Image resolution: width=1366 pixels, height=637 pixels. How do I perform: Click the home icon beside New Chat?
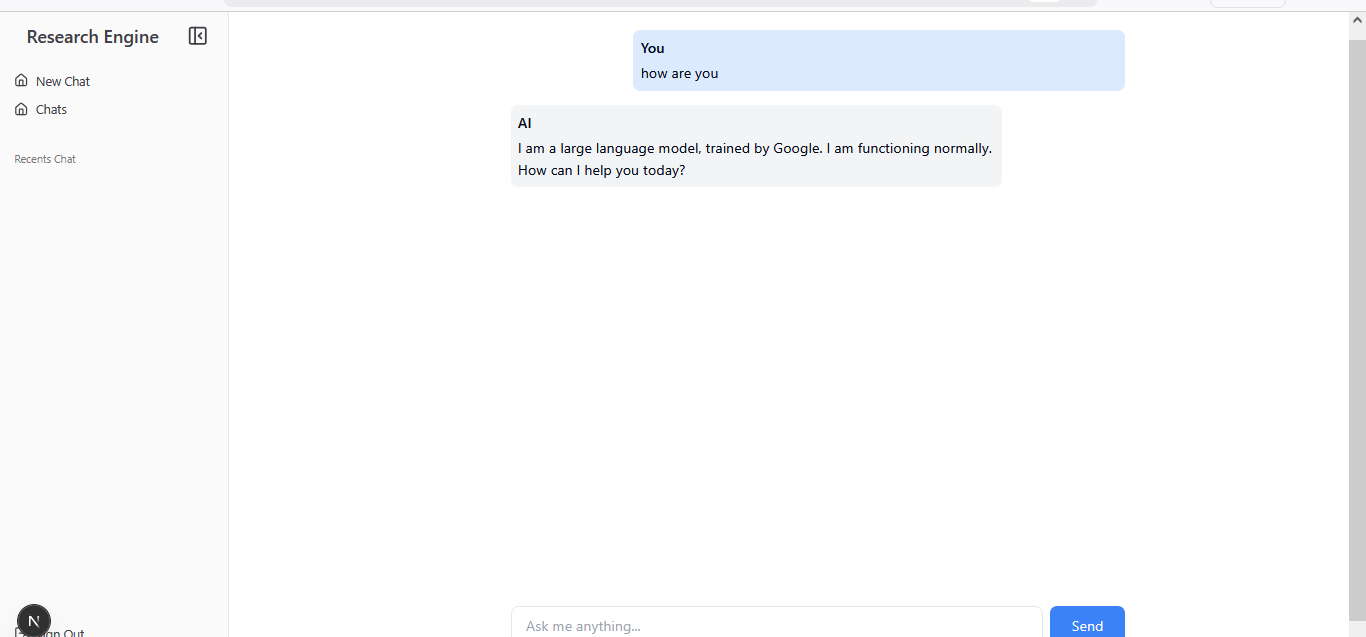(21, 81)
